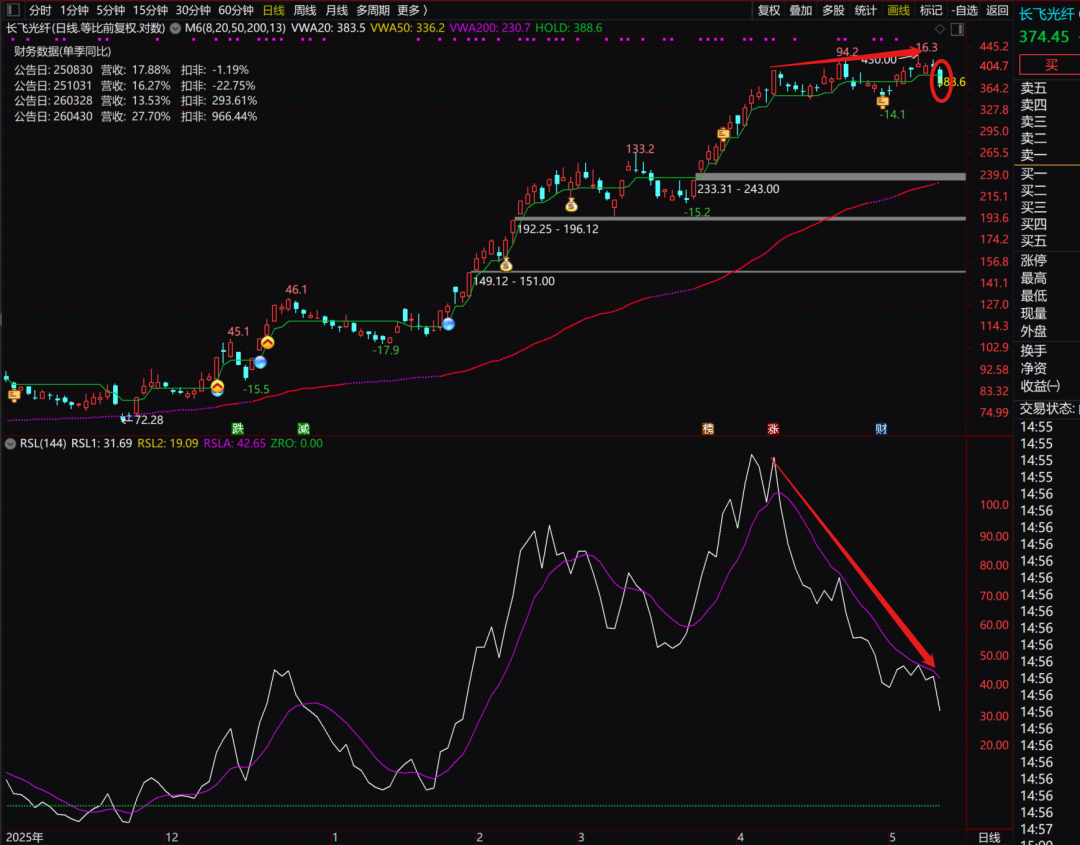Toggle the 画线 drawing tools
This screenshot has width=1080, height=845.
(898, 10)
